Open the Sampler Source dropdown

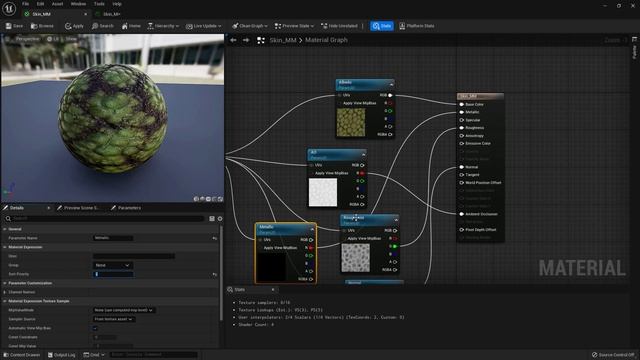coord(114,319)
